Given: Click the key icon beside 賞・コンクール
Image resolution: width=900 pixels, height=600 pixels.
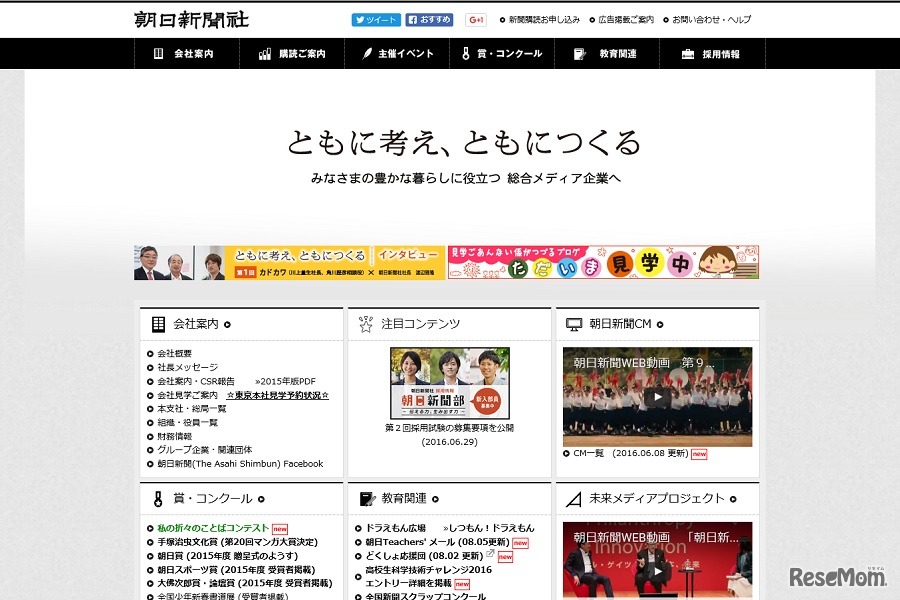Looking at the screenshot, I should (x=466, y=54).
